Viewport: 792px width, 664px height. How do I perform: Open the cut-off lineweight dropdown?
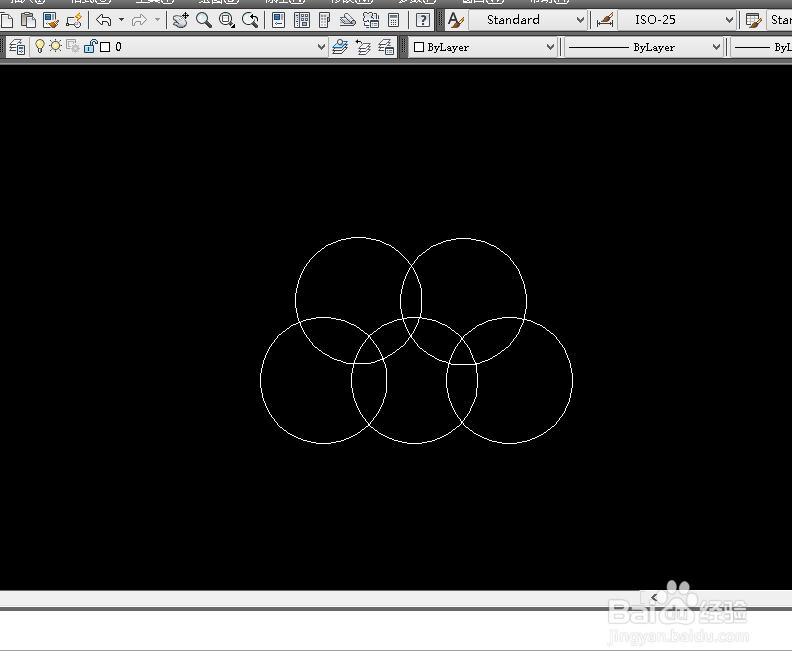tap(761, 47)
